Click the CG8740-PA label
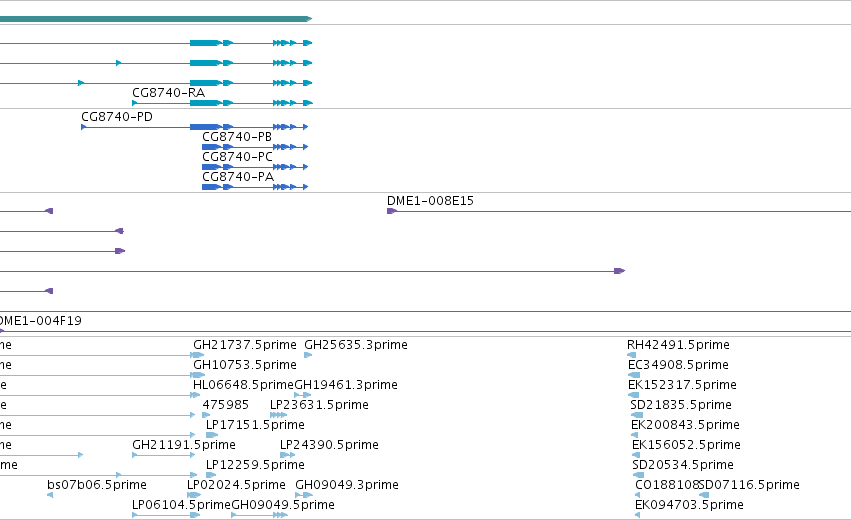The width and height of the screenshot is (851, 520). point(238,177)
